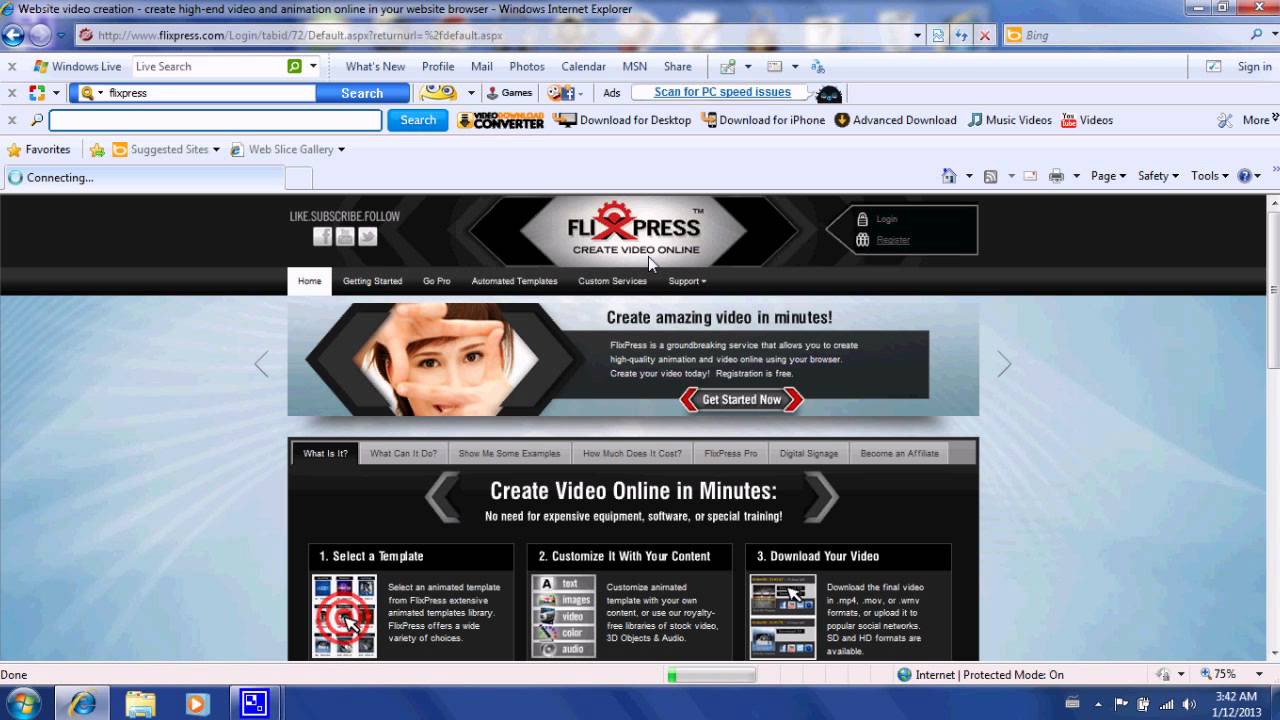Click the Refresh icon in address bar
Screen dimensions: 1280x720
point(961,35)
